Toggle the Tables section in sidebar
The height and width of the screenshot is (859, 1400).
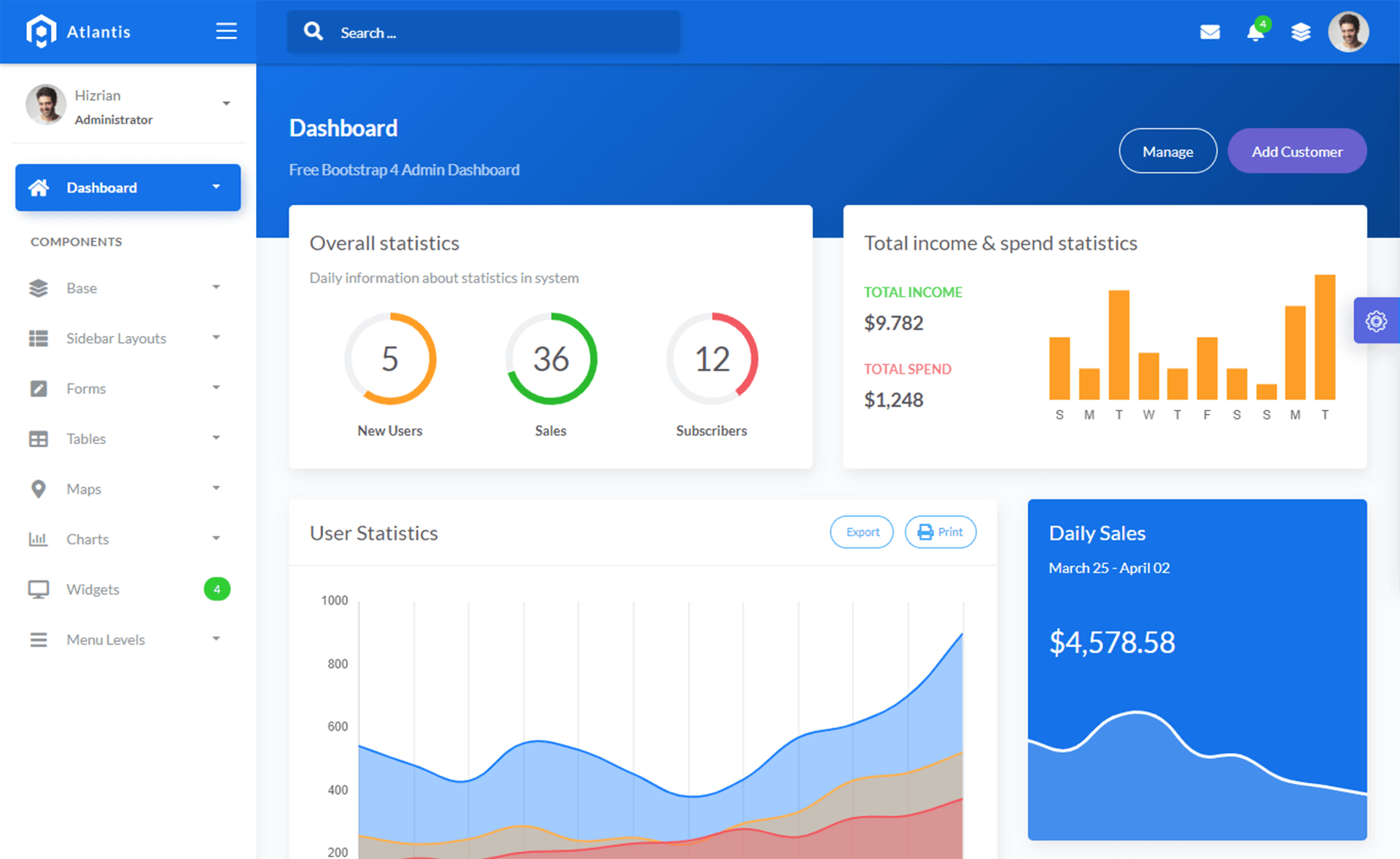(x=127, y=438)
